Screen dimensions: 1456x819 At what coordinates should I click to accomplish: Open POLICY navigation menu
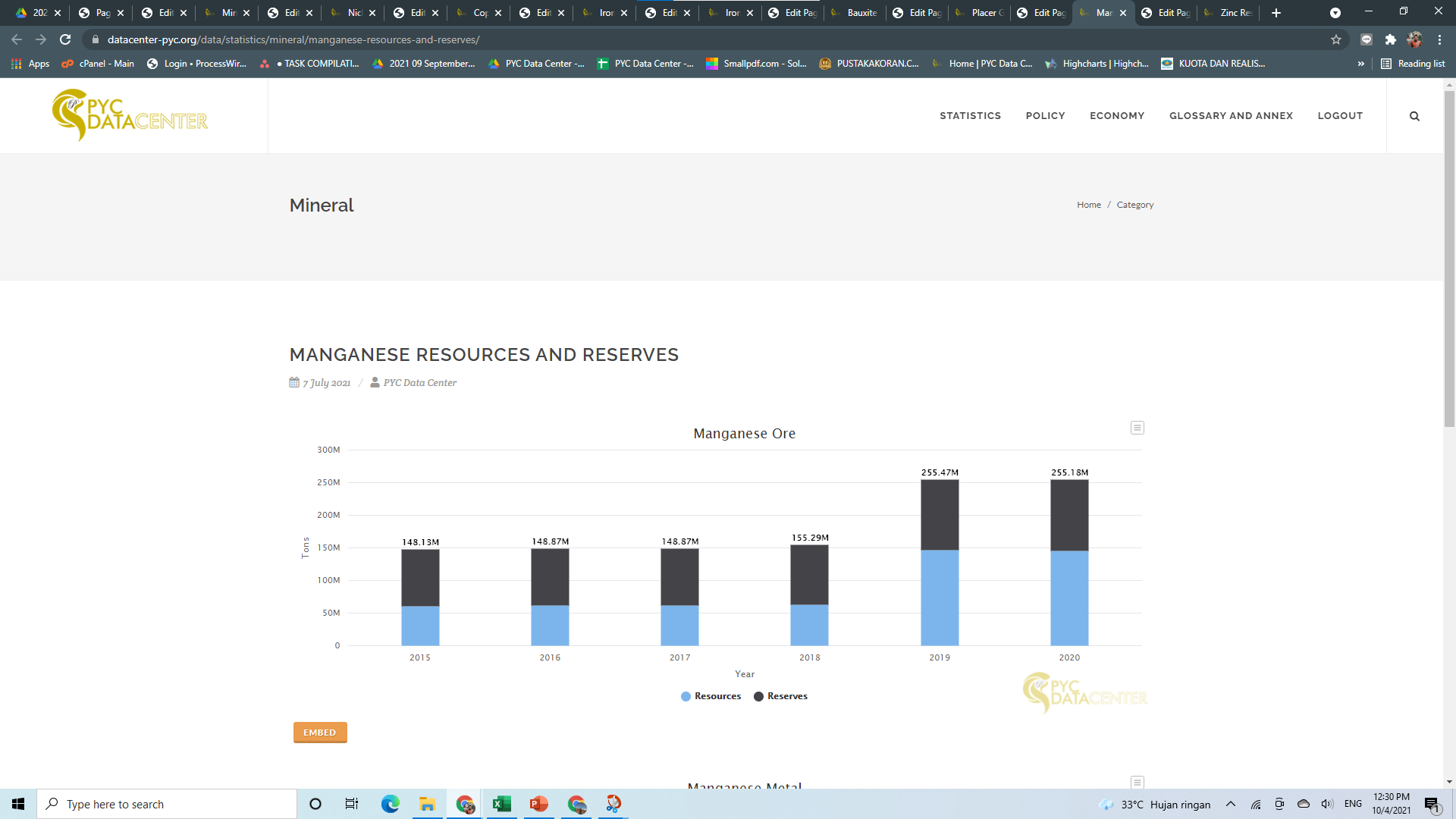pos(1045,116)
